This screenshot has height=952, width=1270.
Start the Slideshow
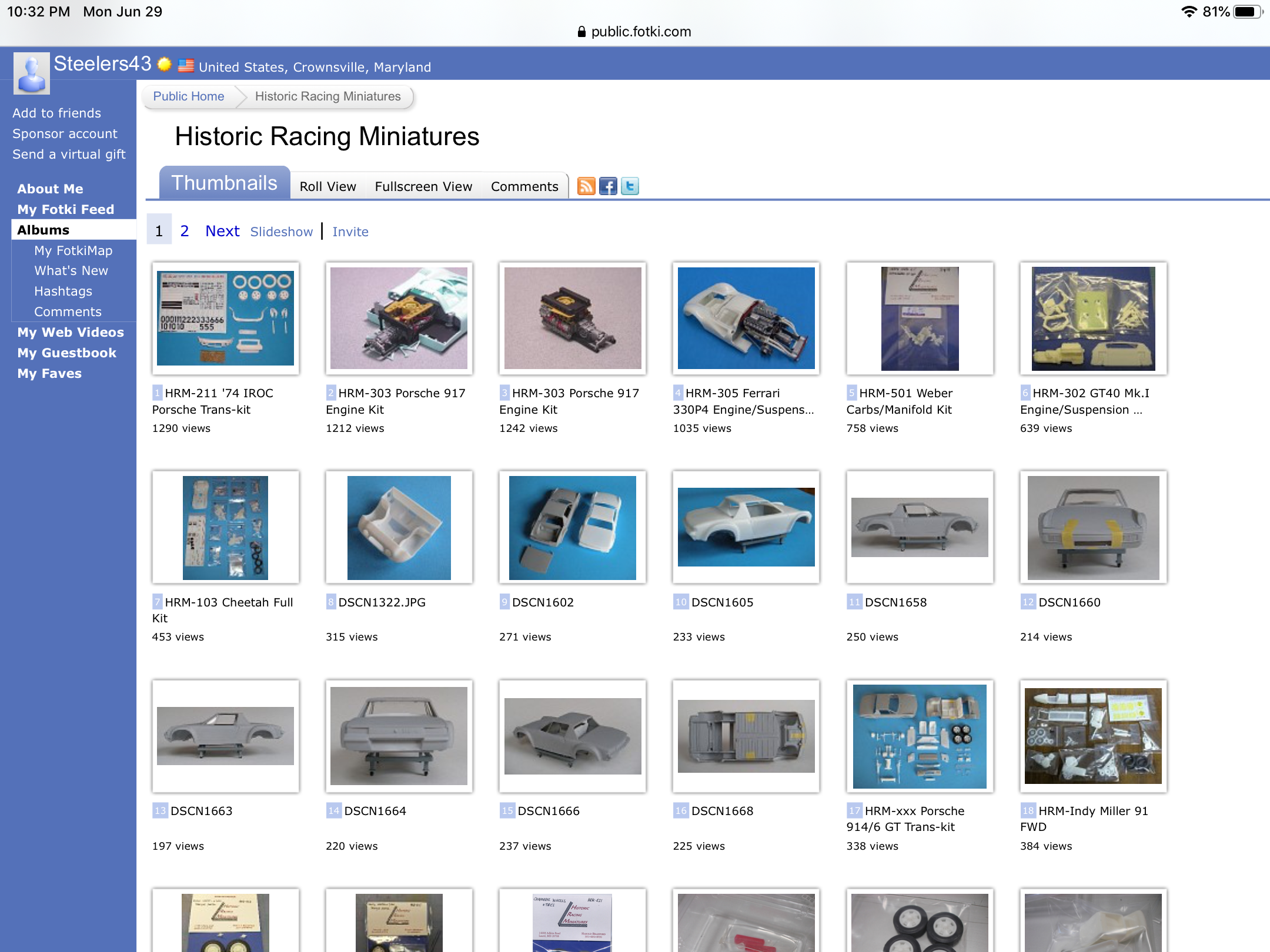(281, 232)
